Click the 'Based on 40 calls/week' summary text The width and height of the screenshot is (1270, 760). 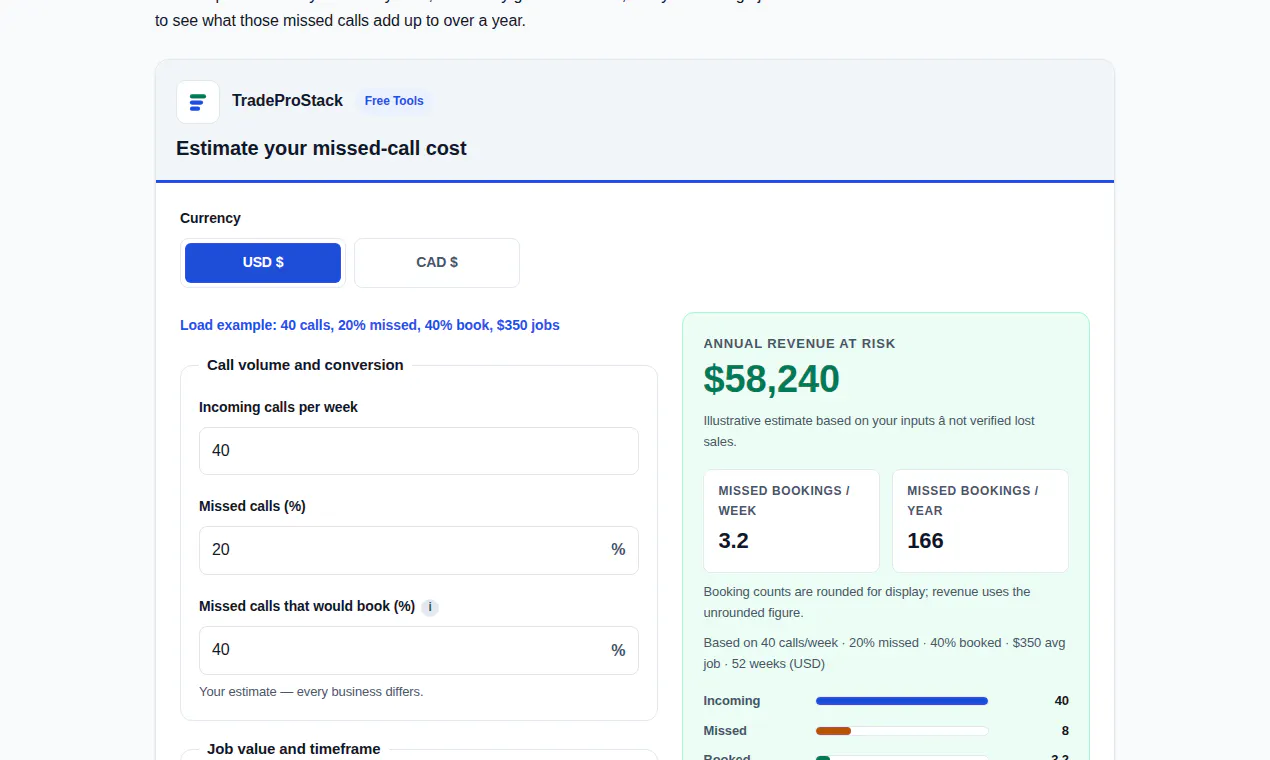(x=884, y=653)
